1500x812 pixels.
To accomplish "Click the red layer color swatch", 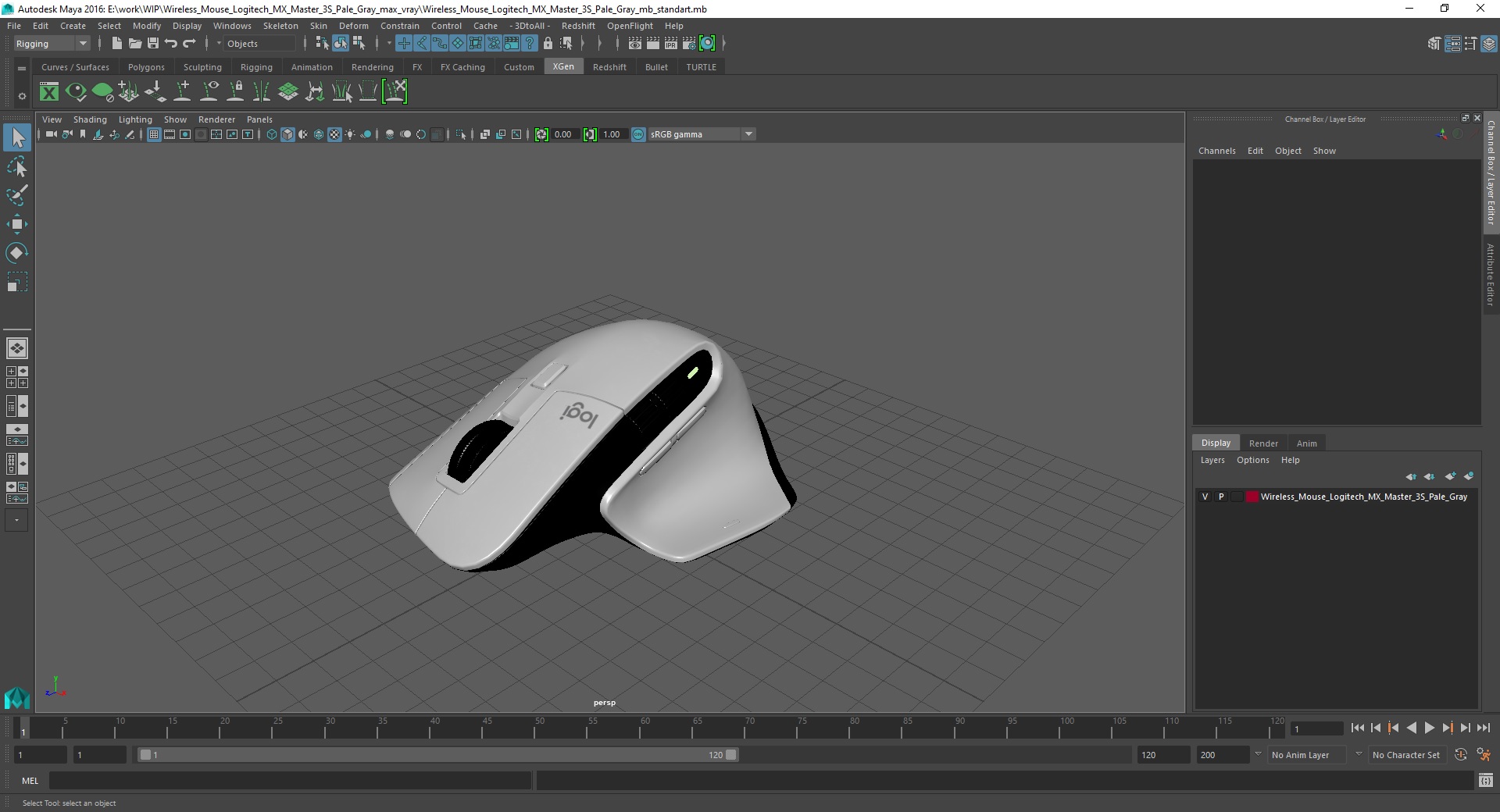I will pyautogui.click(x=1252, y=497).
